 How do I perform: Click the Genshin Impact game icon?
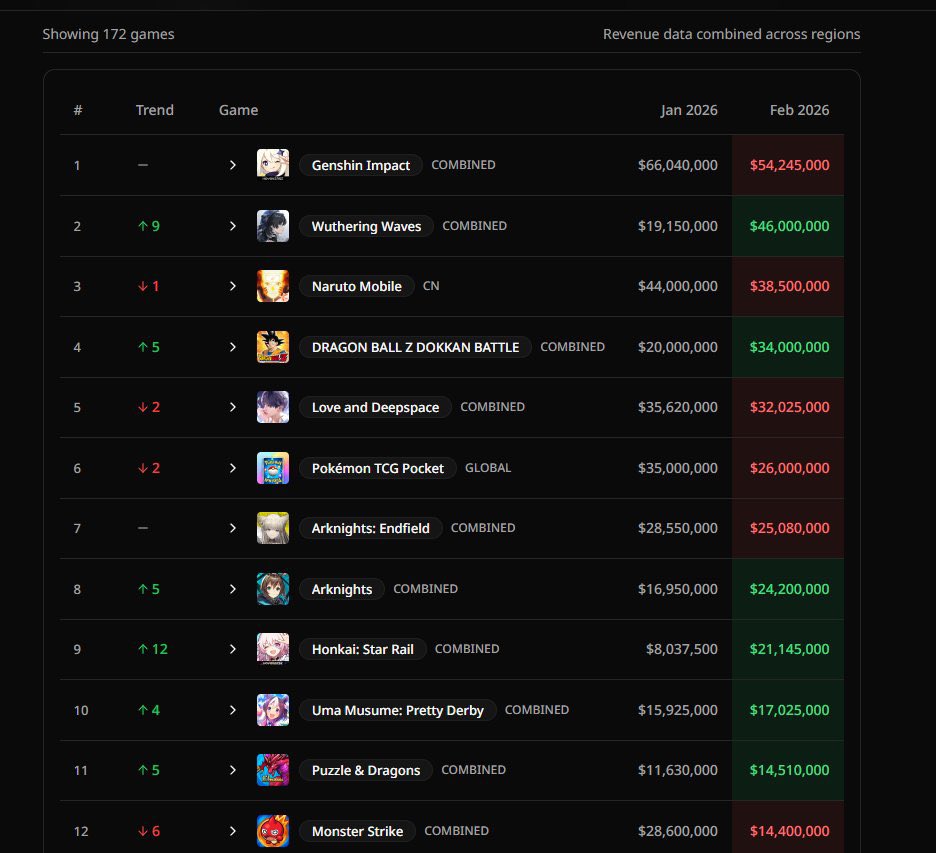pyautogui.click(x=273, y=165)
